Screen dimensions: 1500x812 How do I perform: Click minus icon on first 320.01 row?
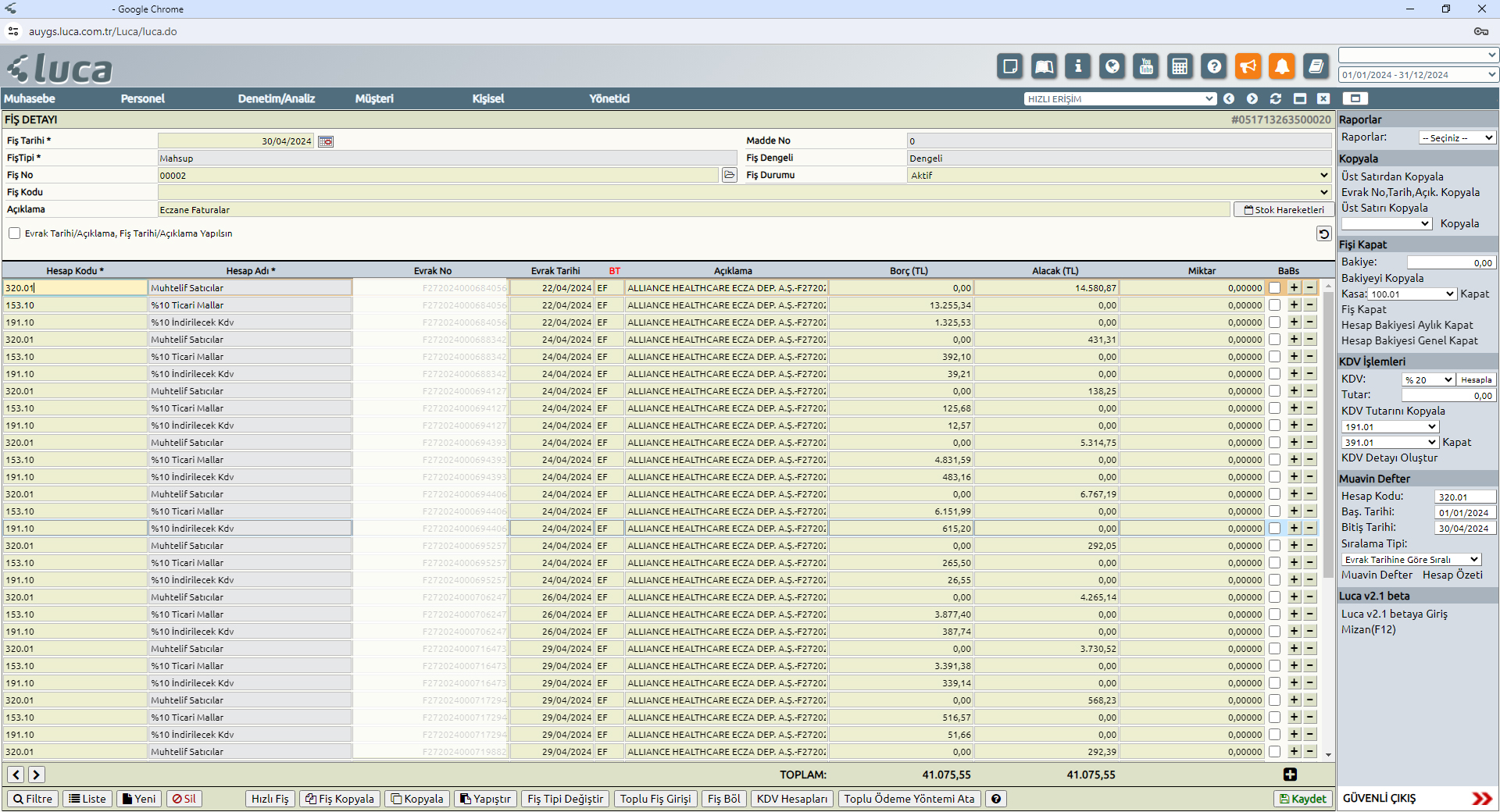[1309, 287]
